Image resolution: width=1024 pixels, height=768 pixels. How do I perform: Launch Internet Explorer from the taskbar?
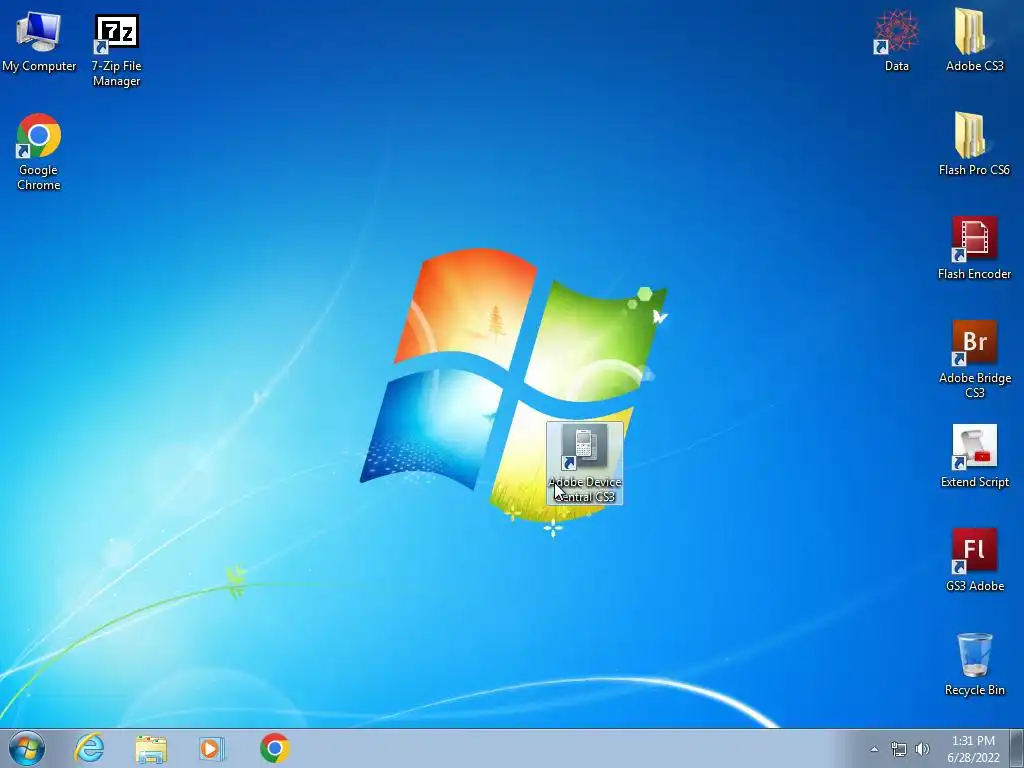tap(89, 748)
